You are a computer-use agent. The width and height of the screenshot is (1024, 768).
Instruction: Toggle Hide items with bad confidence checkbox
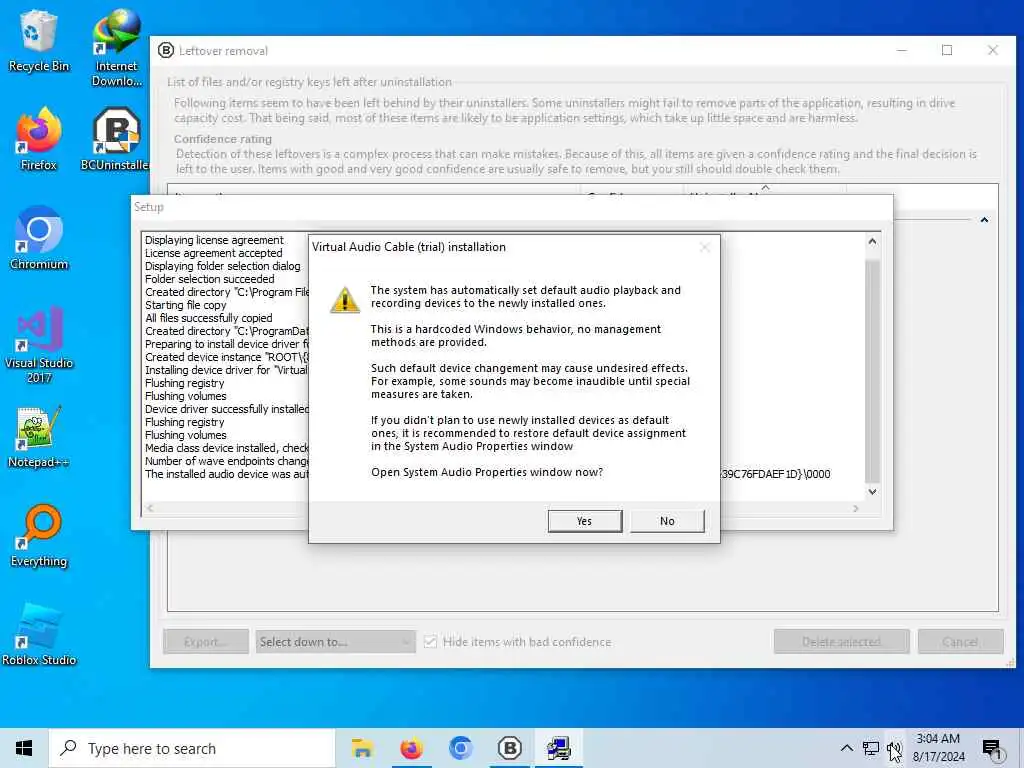pos(430,642)
